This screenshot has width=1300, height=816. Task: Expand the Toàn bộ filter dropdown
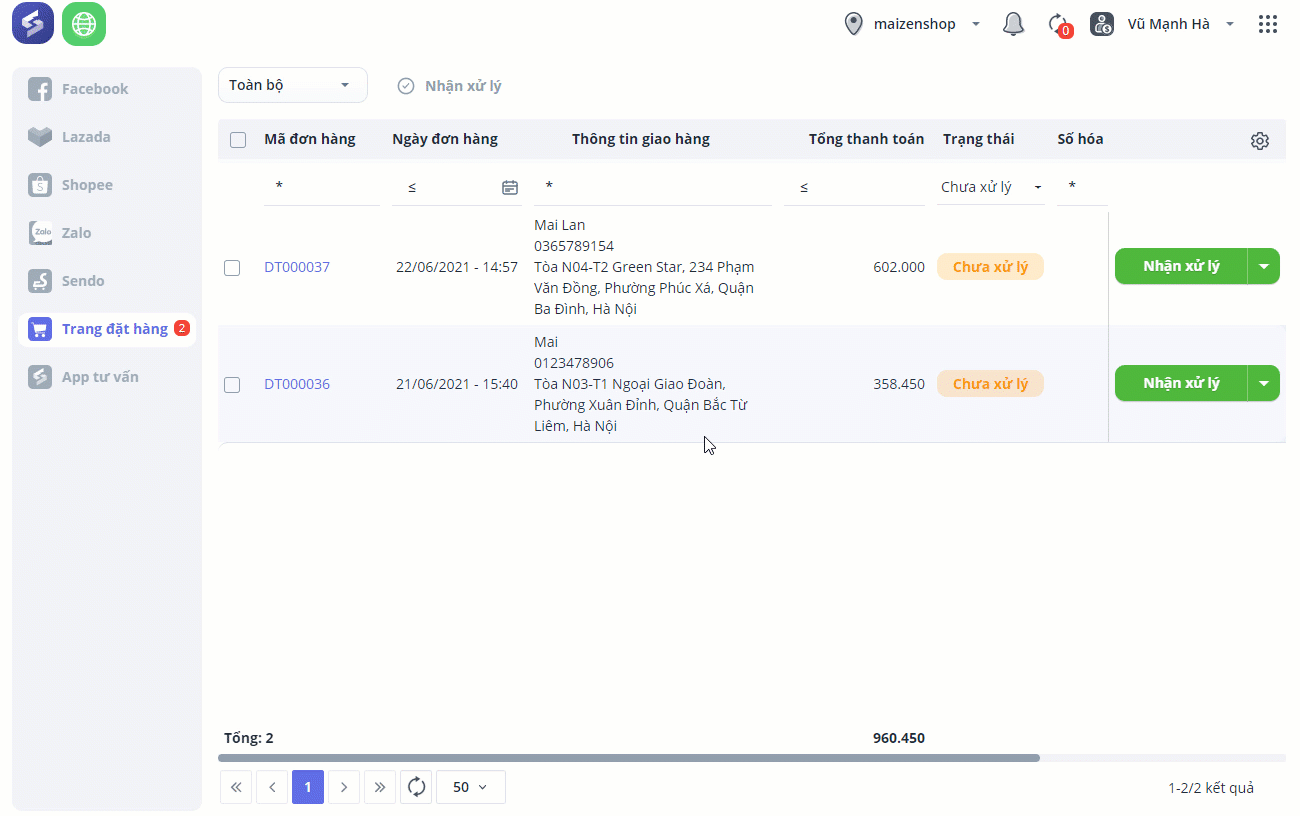point(292,85)
